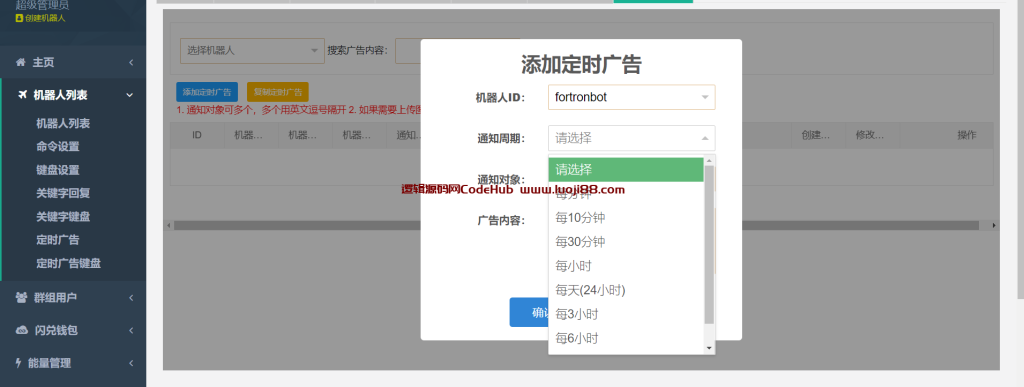Expand the 群组用户 sidebar chevron
The width and height of the screenshot is (1024, 387).
coord(131,298)
